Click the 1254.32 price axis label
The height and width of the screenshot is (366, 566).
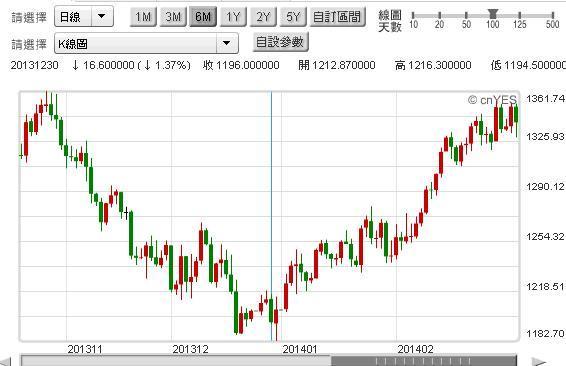click(x=545, y=236)
